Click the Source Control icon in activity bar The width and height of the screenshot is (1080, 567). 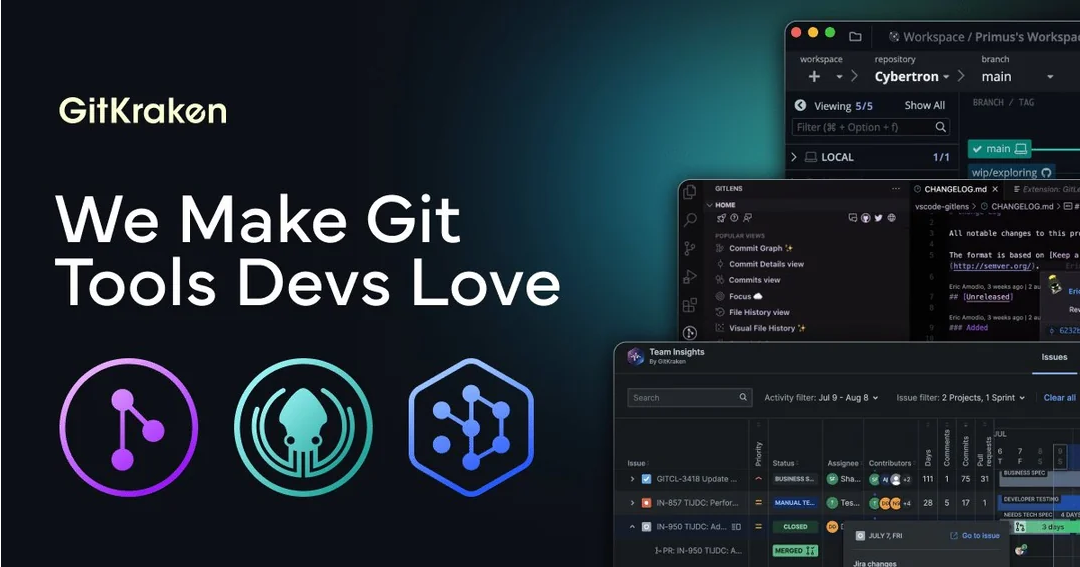click(690, 249)
